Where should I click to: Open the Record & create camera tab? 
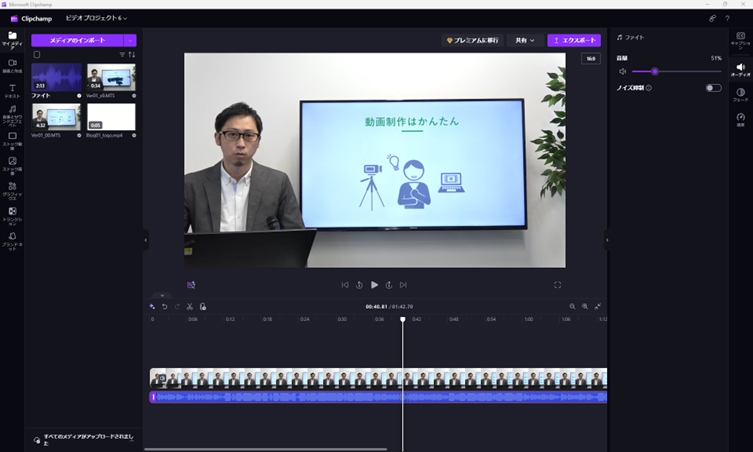(12, 66)
